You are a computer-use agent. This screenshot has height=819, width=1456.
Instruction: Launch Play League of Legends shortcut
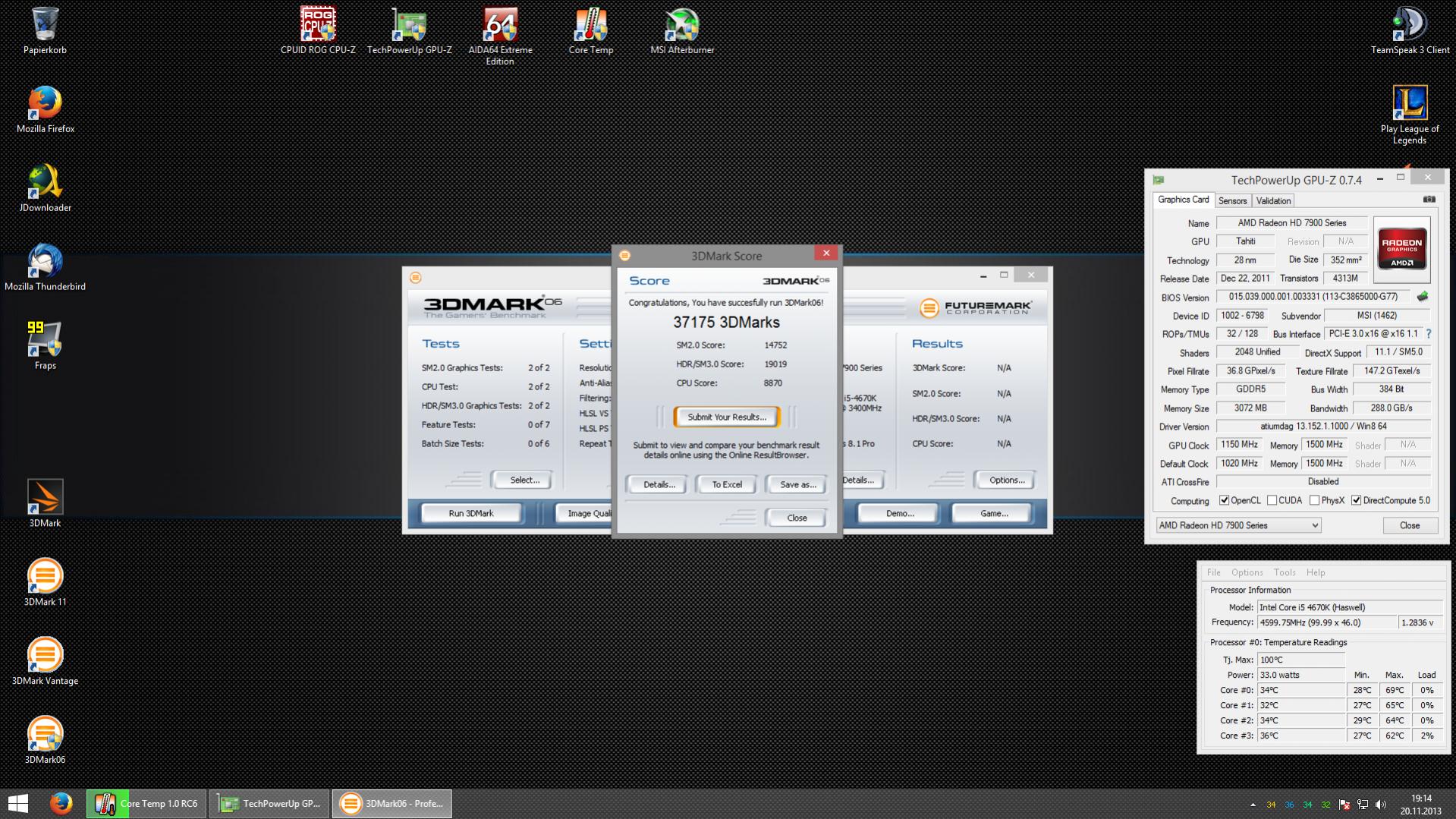(x=1410, y=115)
